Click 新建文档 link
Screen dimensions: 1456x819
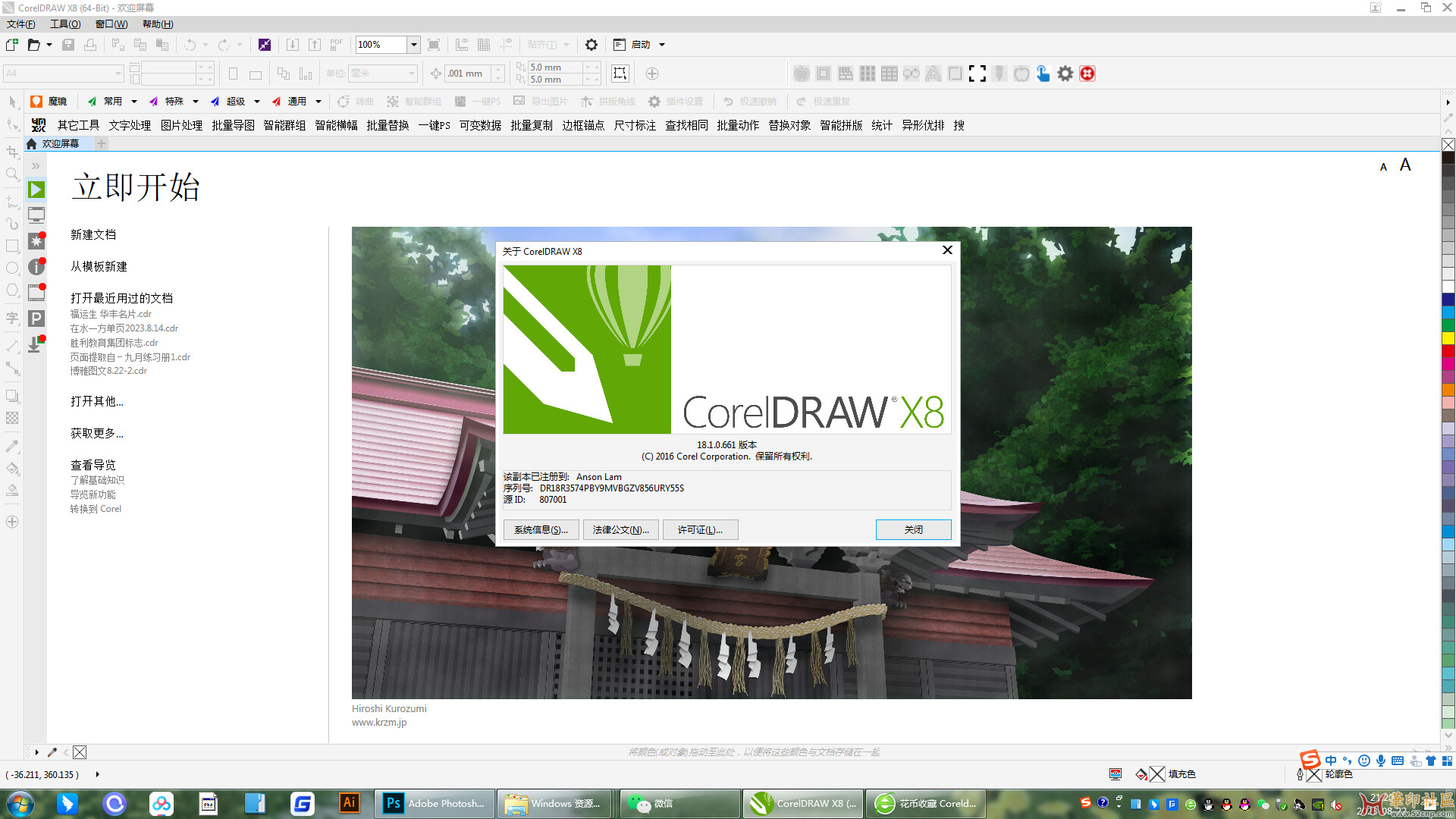click(93, 235)
